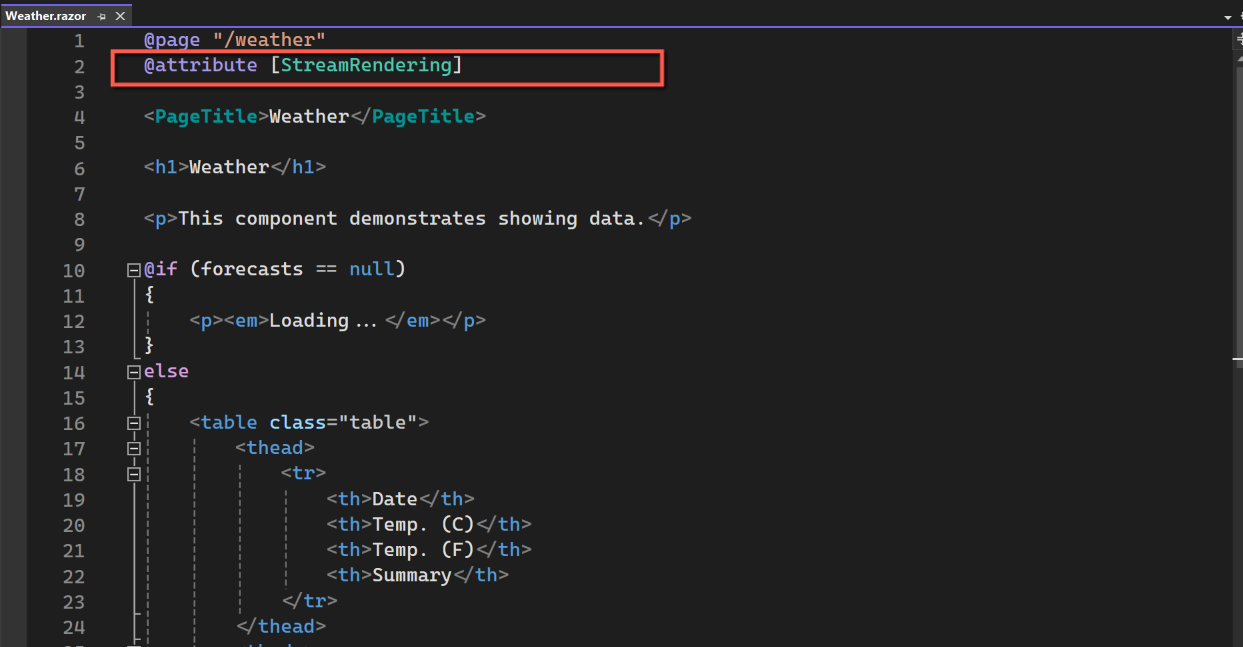Select the Weather.razor document tab
Image resolution: width=1243 pixels, height=647 pixels.
click(x=48, y=15)
